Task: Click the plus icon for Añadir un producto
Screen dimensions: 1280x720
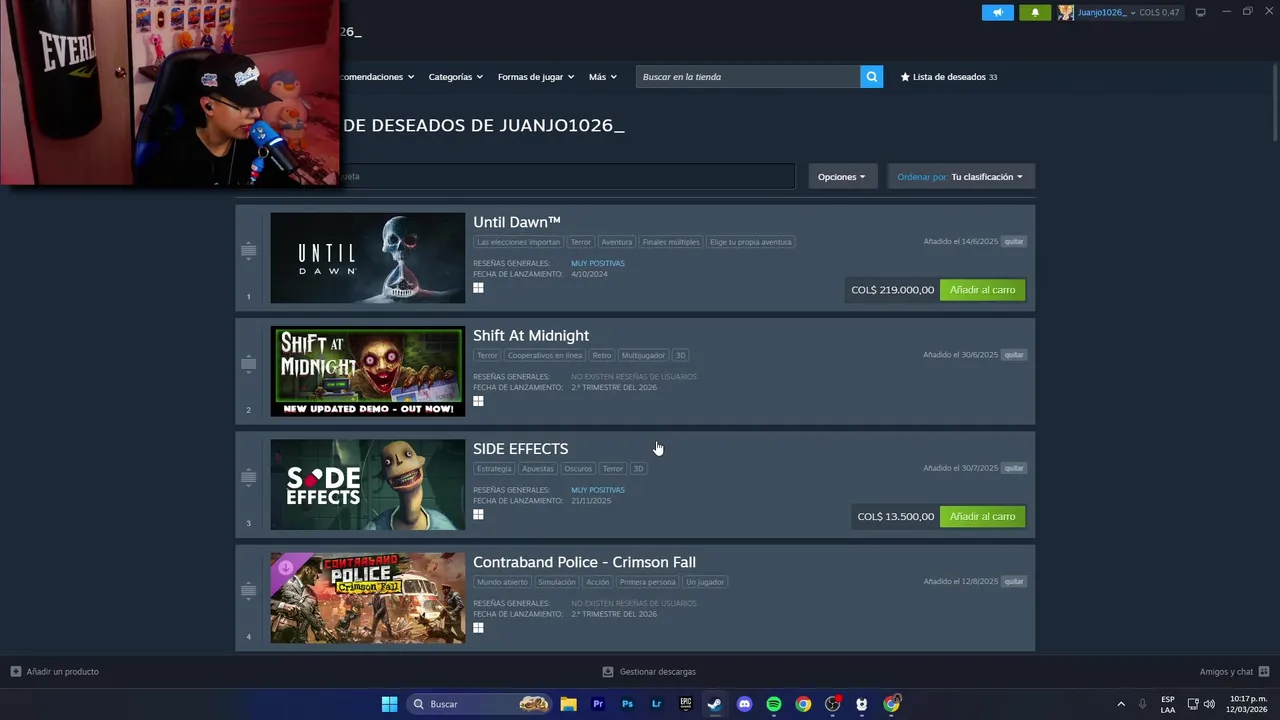Action: 15,672
